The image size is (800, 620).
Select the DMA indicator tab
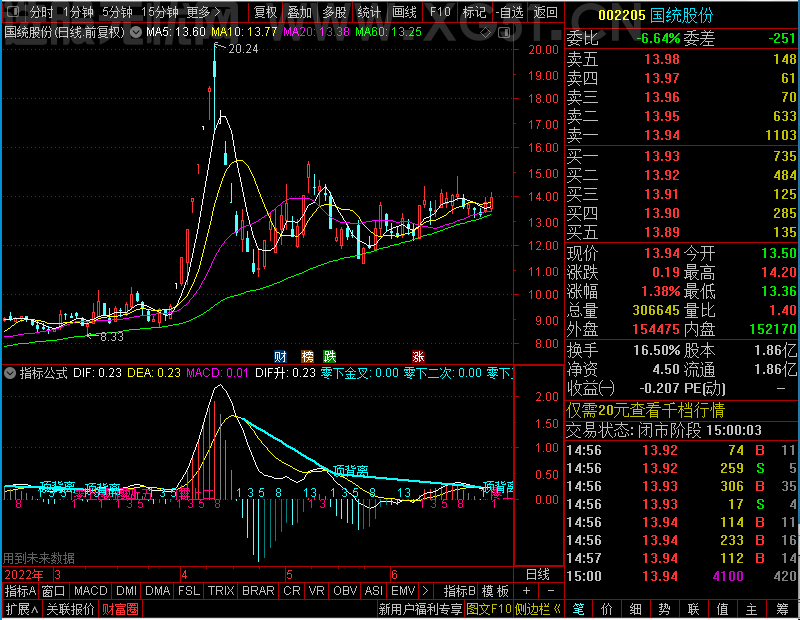158,591
